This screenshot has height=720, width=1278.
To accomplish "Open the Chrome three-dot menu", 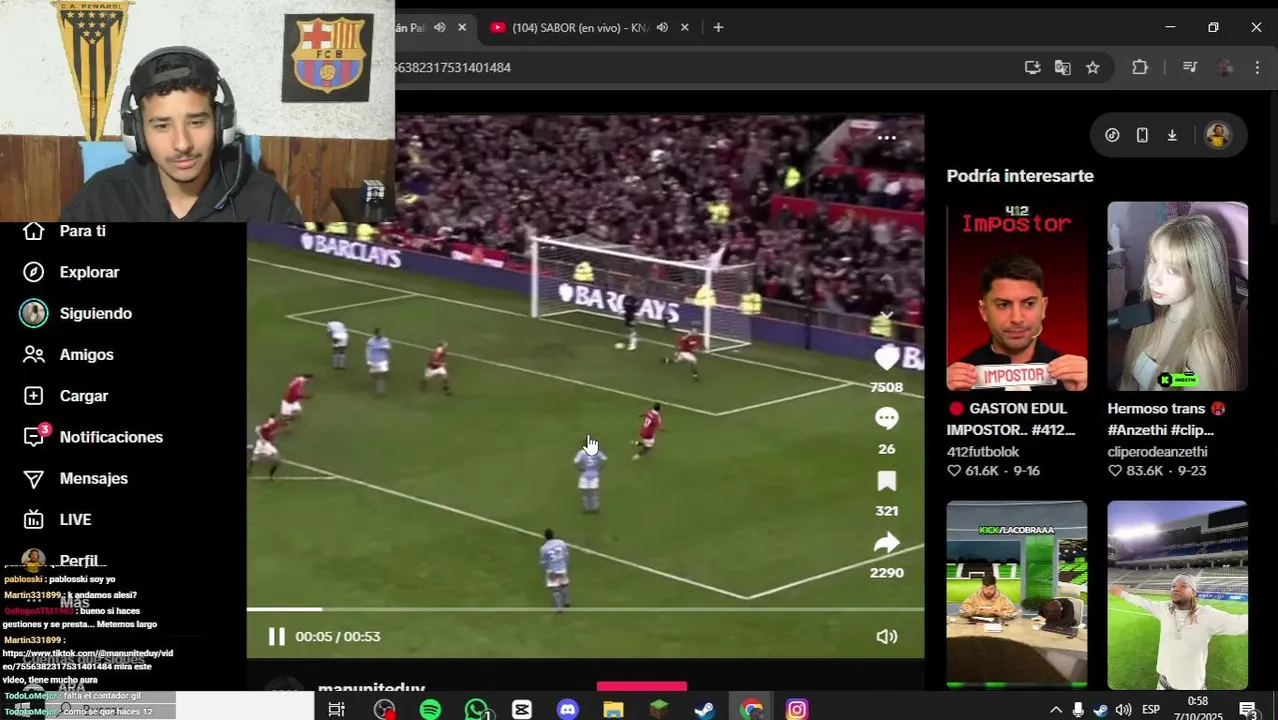I will coord(1257,68).
